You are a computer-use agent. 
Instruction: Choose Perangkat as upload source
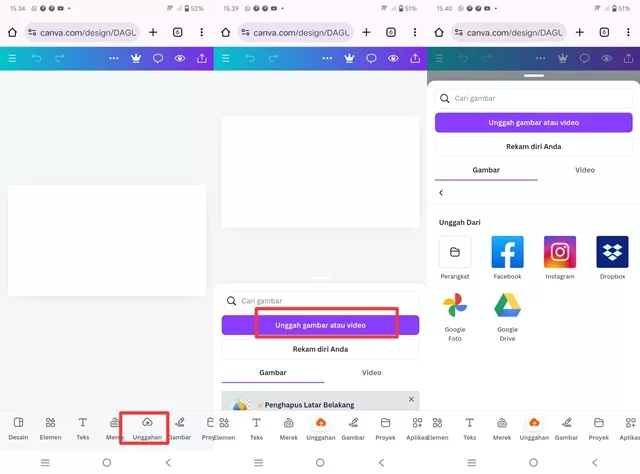455,258
